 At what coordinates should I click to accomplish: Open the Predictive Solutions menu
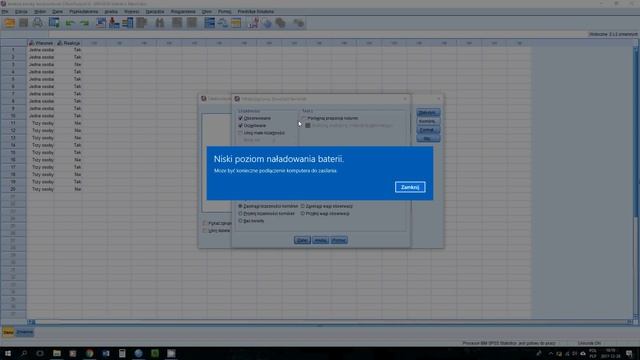[x=256, y=11]
